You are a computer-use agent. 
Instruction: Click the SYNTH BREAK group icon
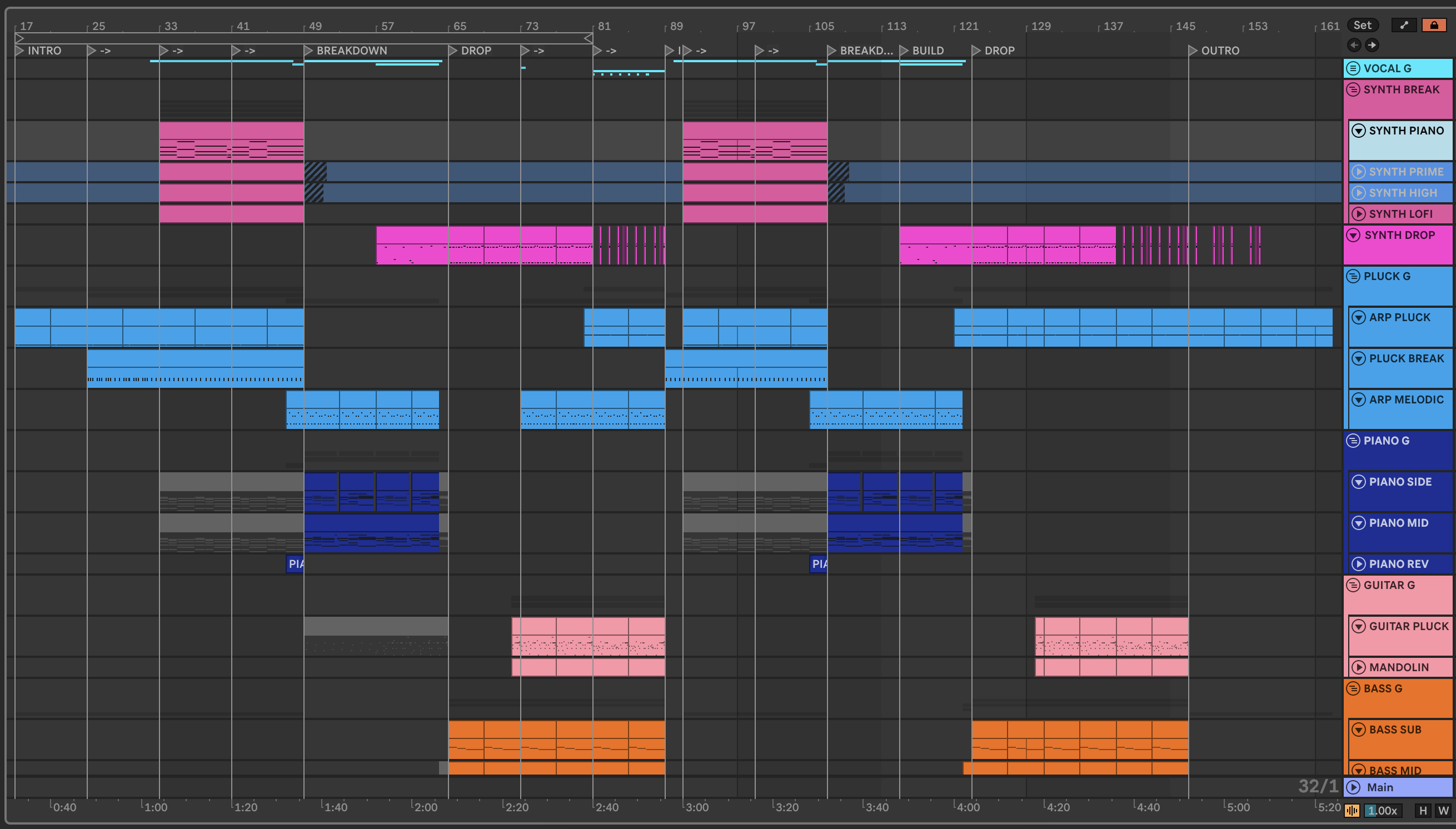(1354, 89)
